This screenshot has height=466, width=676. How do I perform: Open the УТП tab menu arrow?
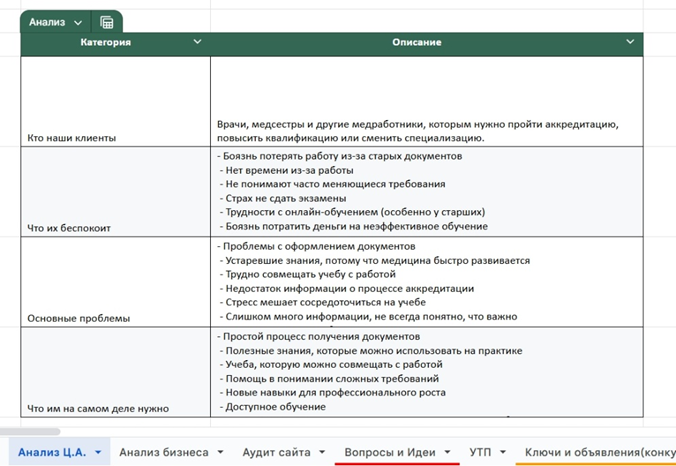(x=503, y=452)
